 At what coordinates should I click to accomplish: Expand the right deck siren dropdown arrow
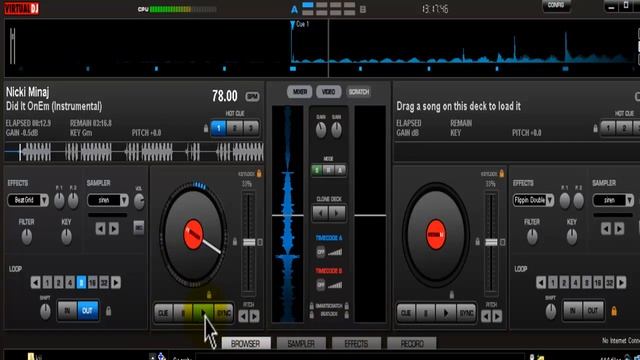point(630,200)
